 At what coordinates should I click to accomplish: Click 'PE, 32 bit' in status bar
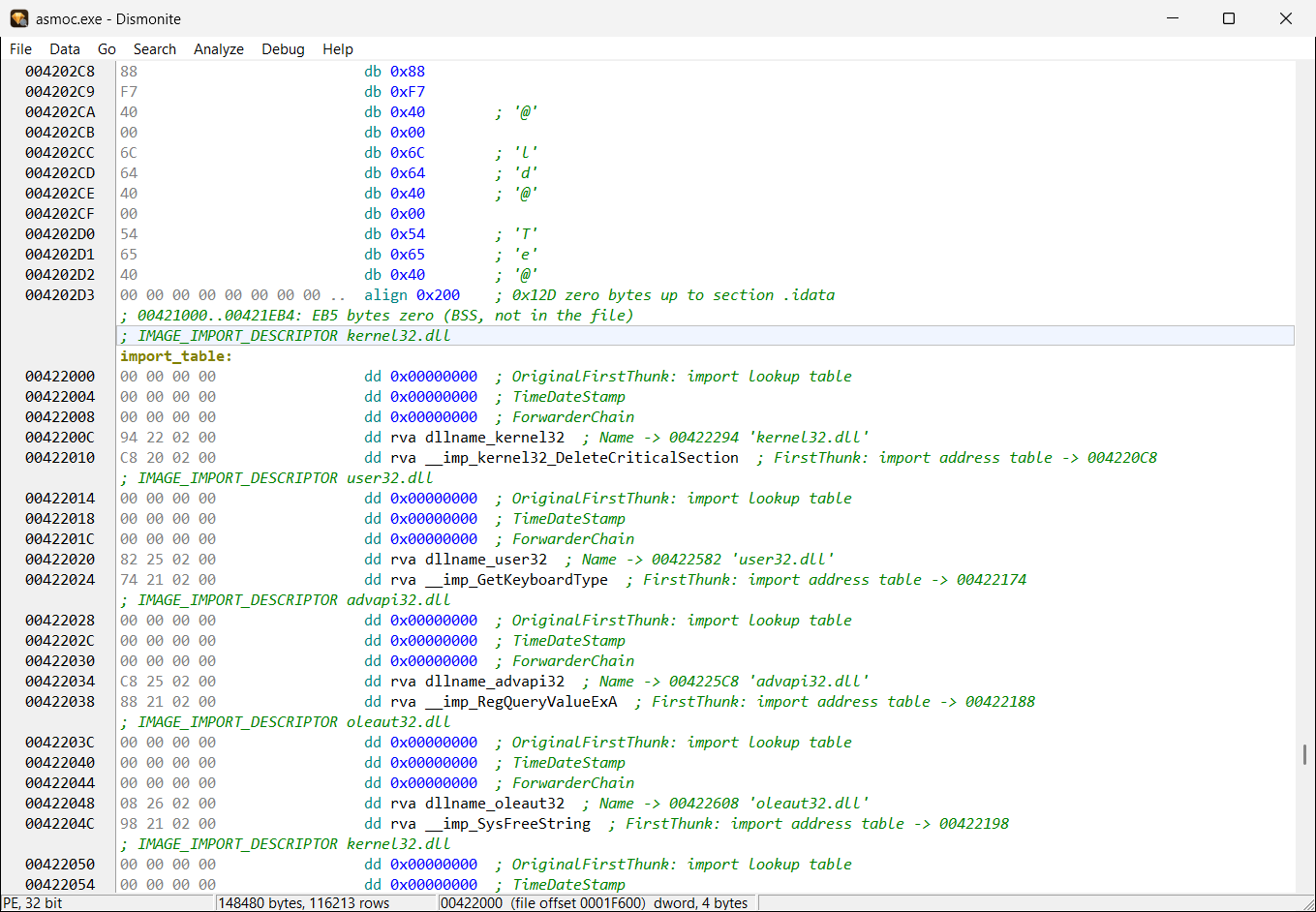[x=33, y=903]
